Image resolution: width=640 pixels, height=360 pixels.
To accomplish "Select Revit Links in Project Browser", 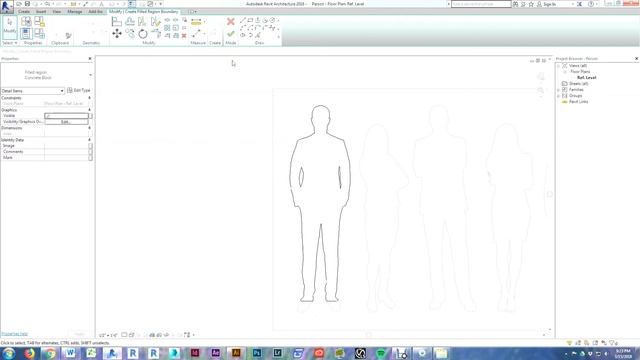I will tap(578, 101).
